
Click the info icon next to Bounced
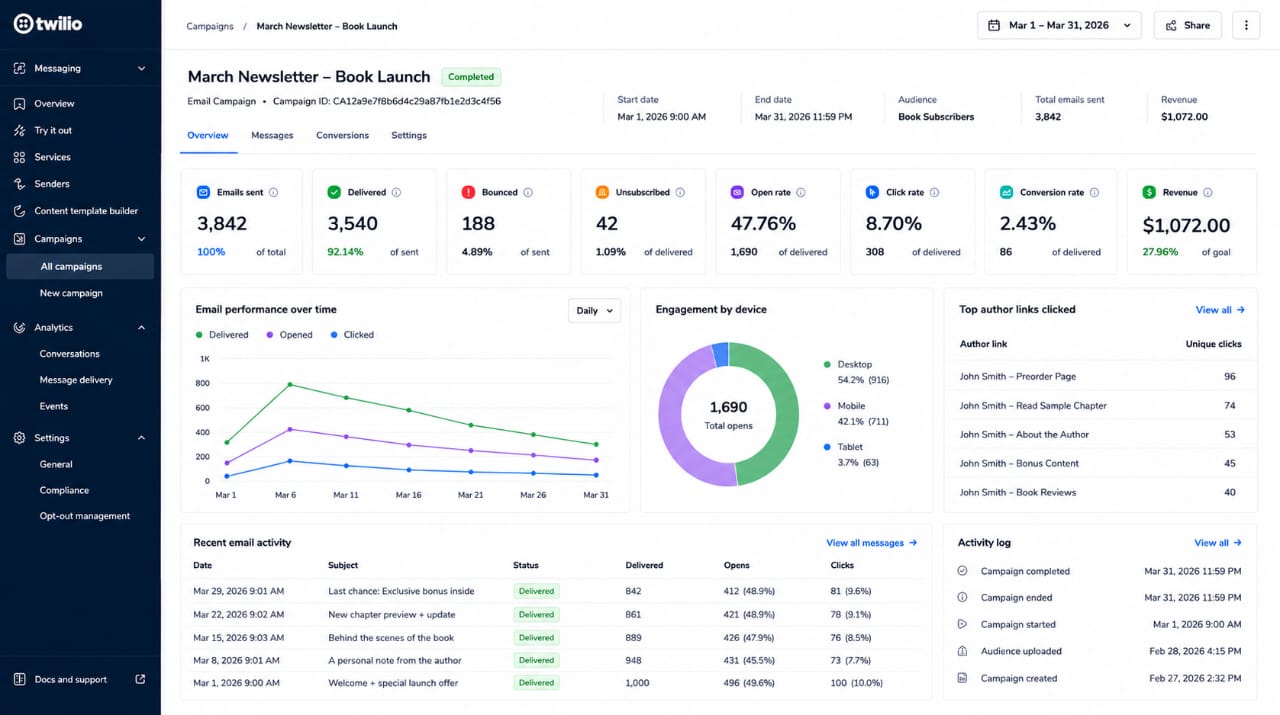pos(528,192)
